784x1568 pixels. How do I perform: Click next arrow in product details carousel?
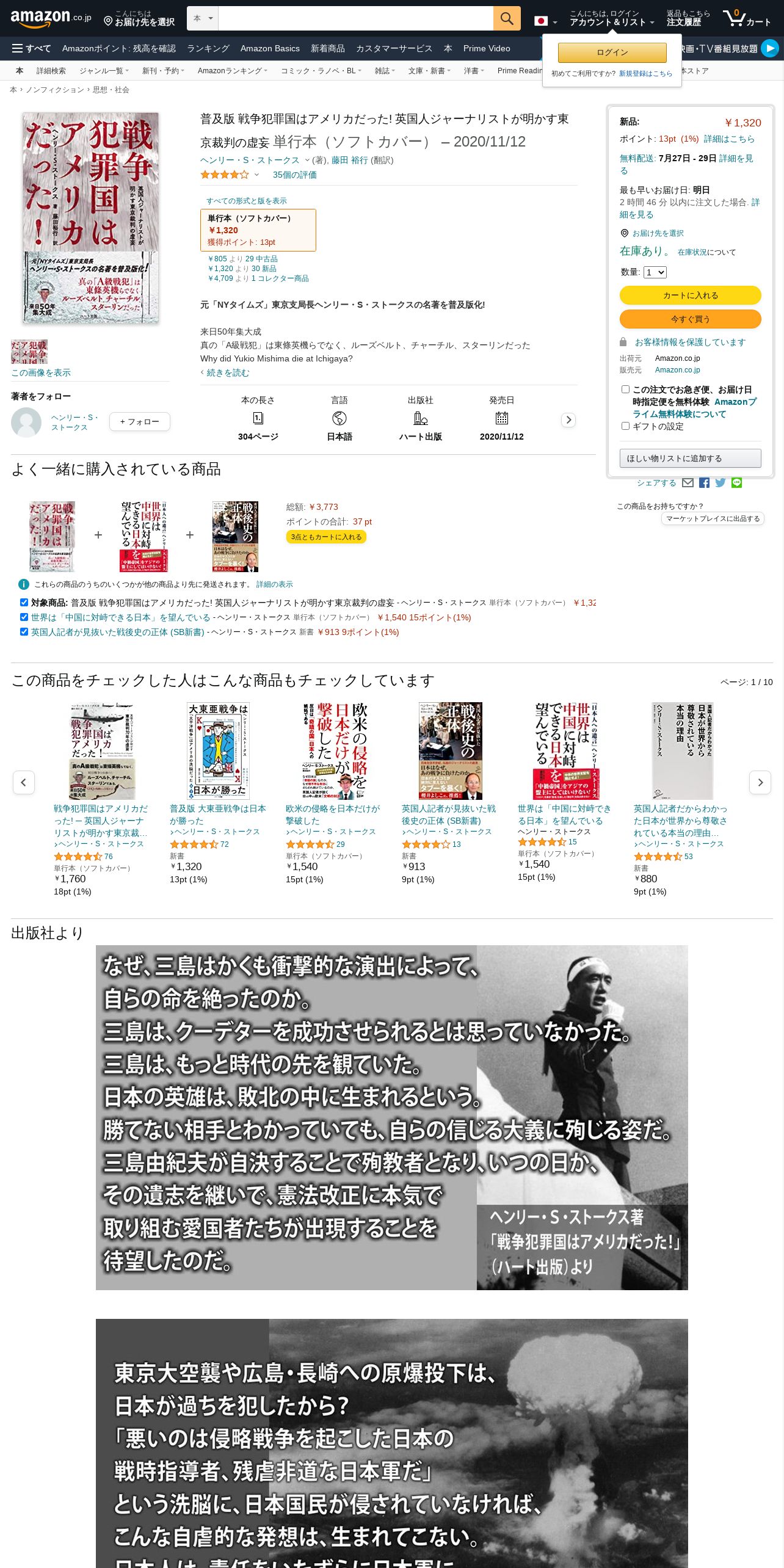tap(568, 419)
